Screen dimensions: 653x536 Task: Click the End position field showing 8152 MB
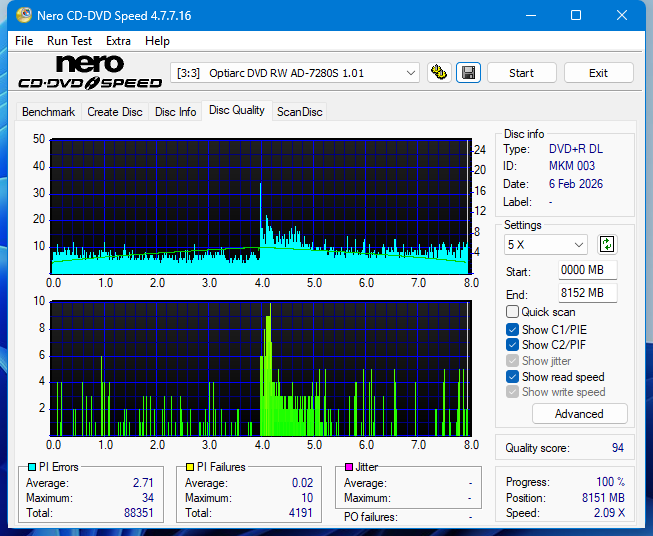point(587,293)
